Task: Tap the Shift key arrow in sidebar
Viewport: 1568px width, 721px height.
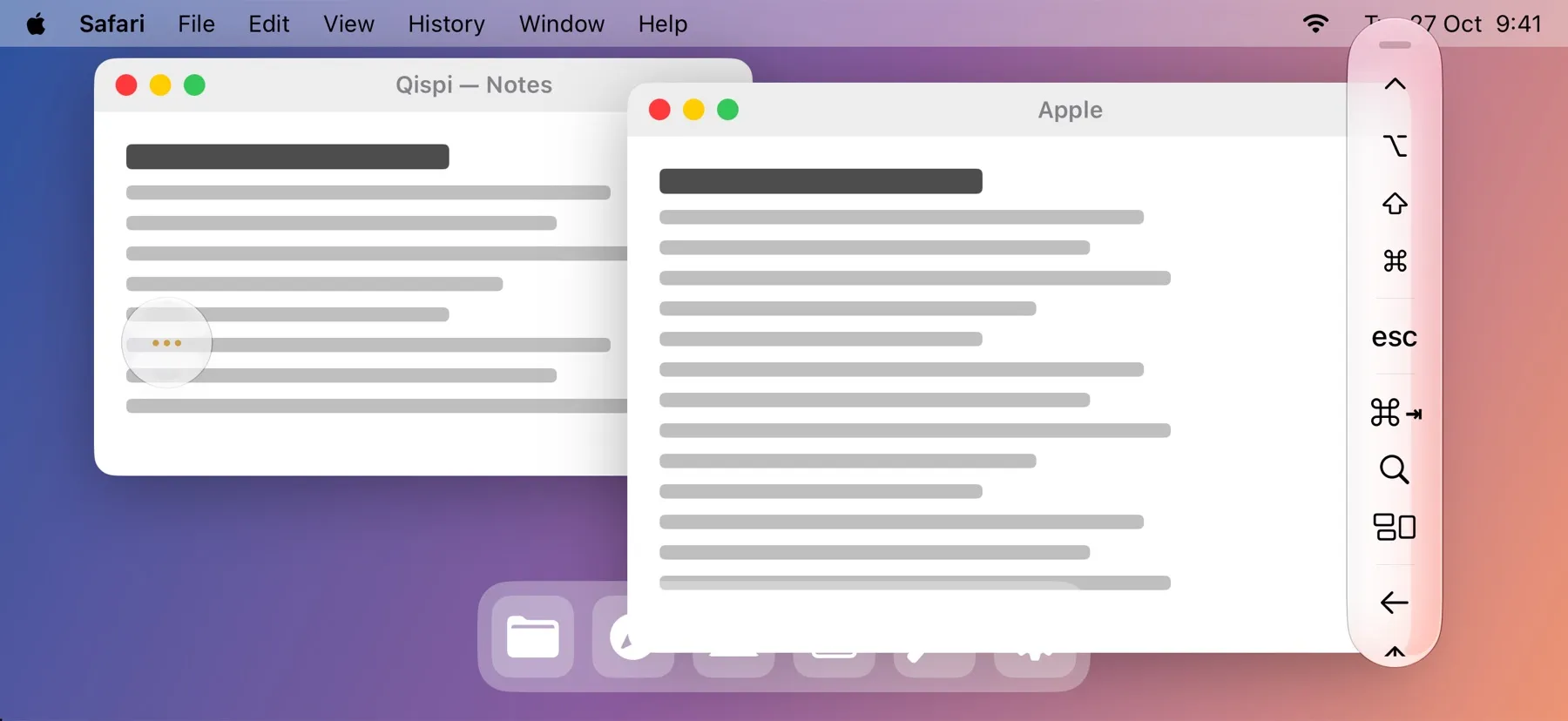Action: [1395, 204]
